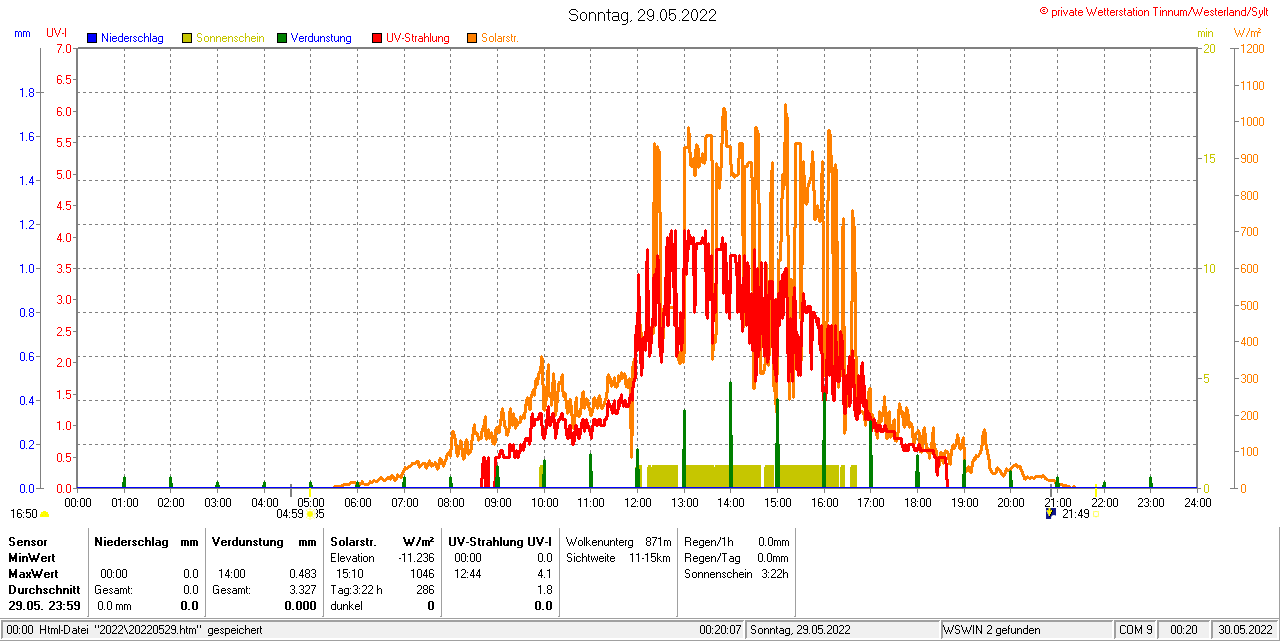Select the Niederschlag legend label
Viewport: 1280px width, 641px height.
click(x=132, y=38)
